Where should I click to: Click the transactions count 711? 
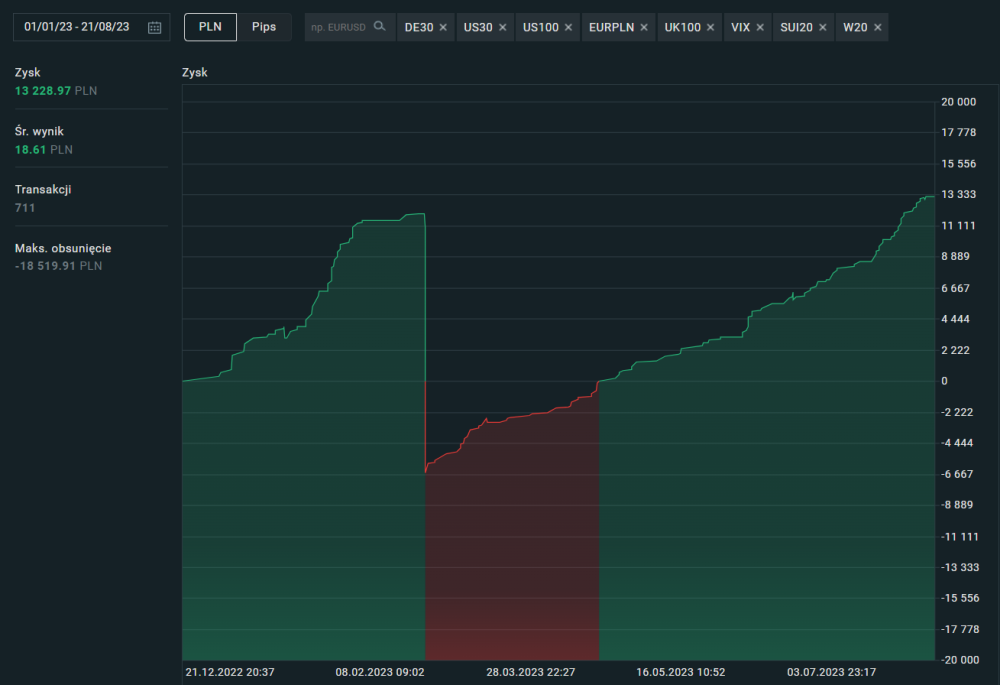coord(25,208)
